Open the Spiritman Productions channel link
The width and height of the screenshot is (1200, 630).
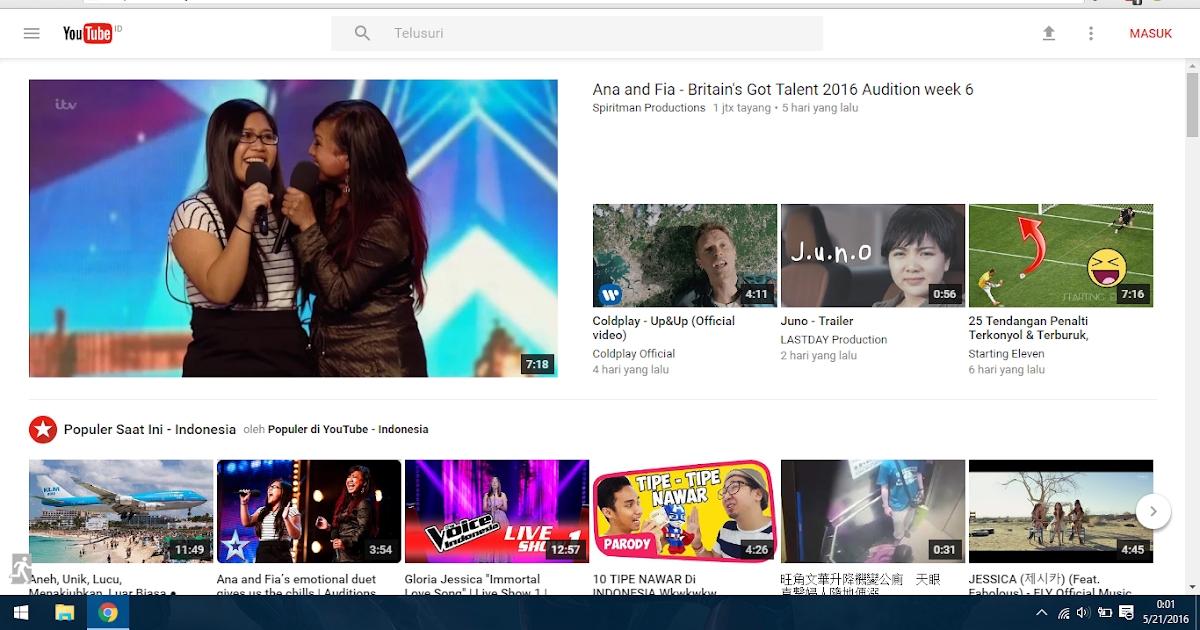[648, 107]
